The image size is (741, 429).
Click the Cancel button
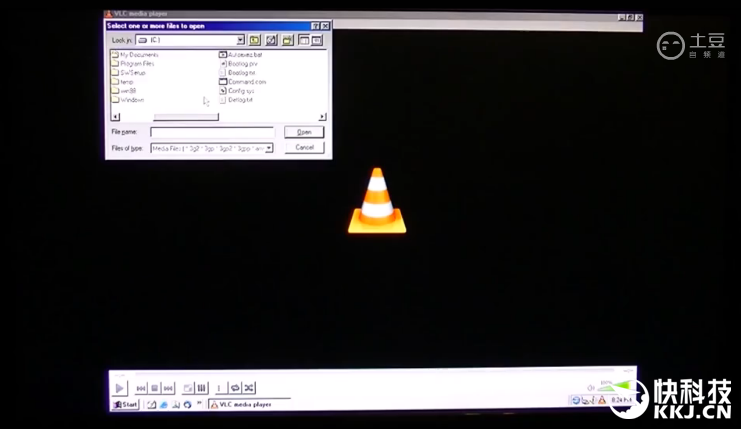pyautogui.click(x=304, y=147)
